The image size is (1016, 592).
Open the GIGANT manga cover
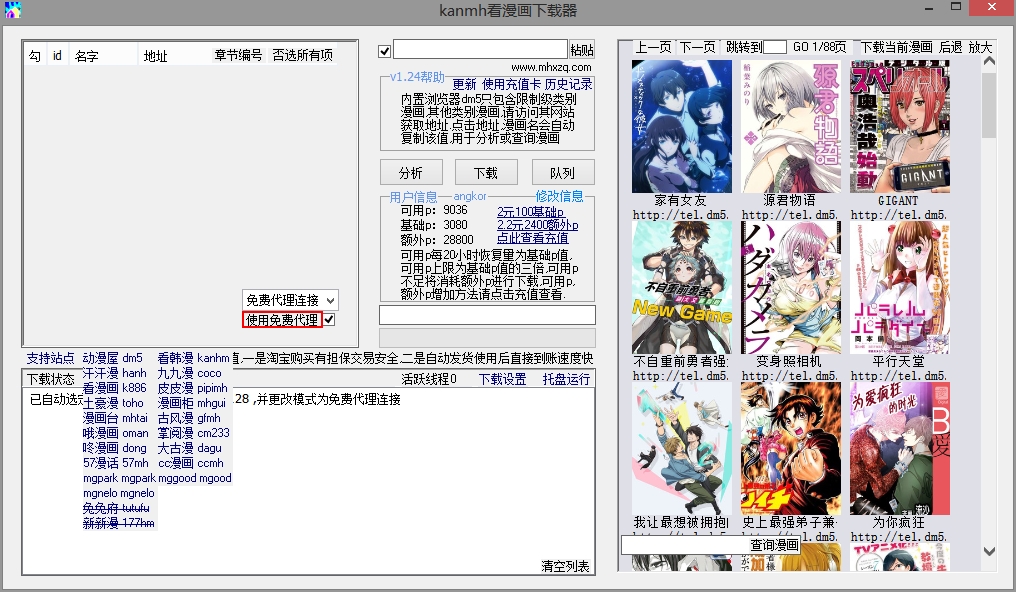click(x=899, y=126)
